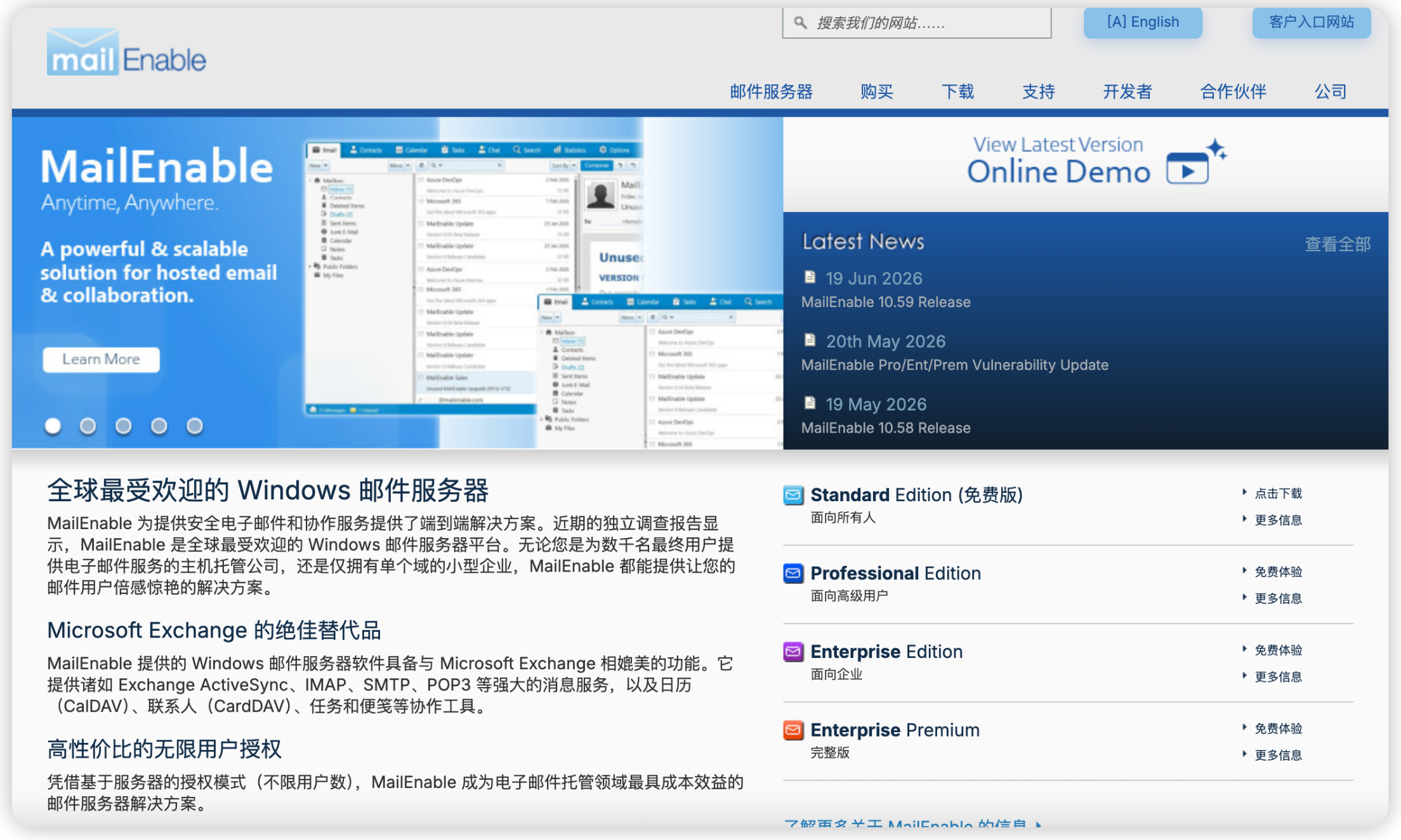Screen dimensions: 1401x840
Task: Click the search magnifier icon
Action: [x=801, y=23]
